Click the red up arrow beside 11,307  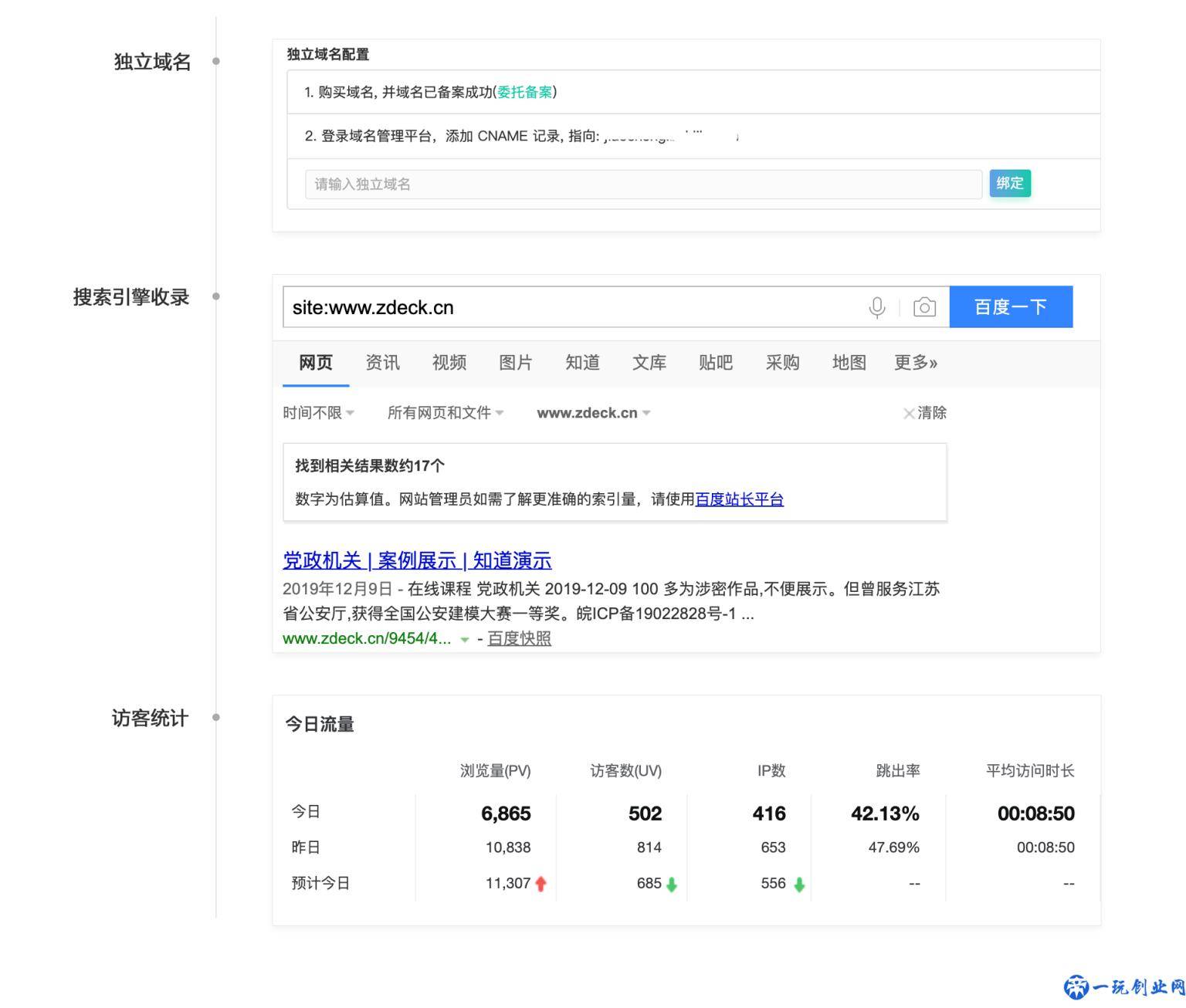[x=540, y=884]
